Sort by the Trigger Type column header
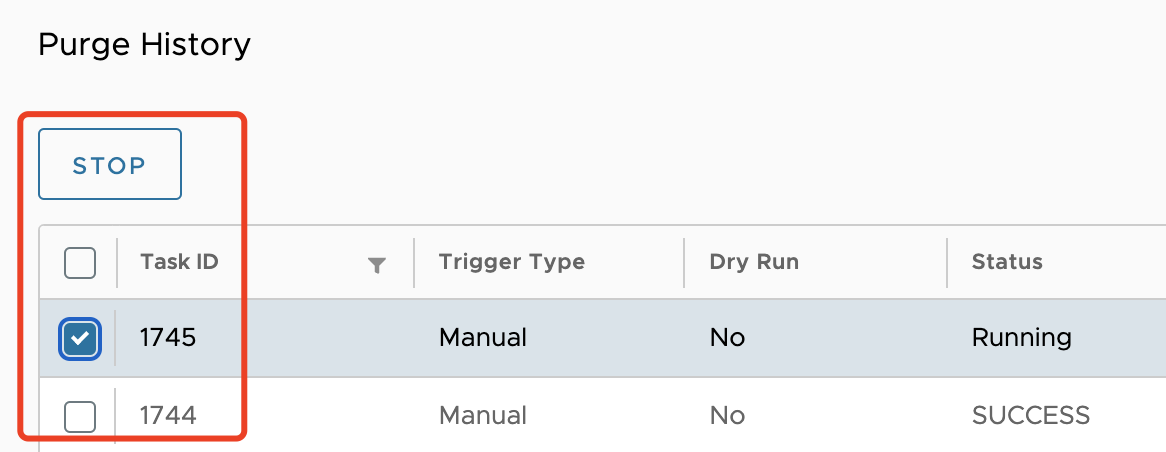The image size is (1166, 452). (x=512, y=262)
